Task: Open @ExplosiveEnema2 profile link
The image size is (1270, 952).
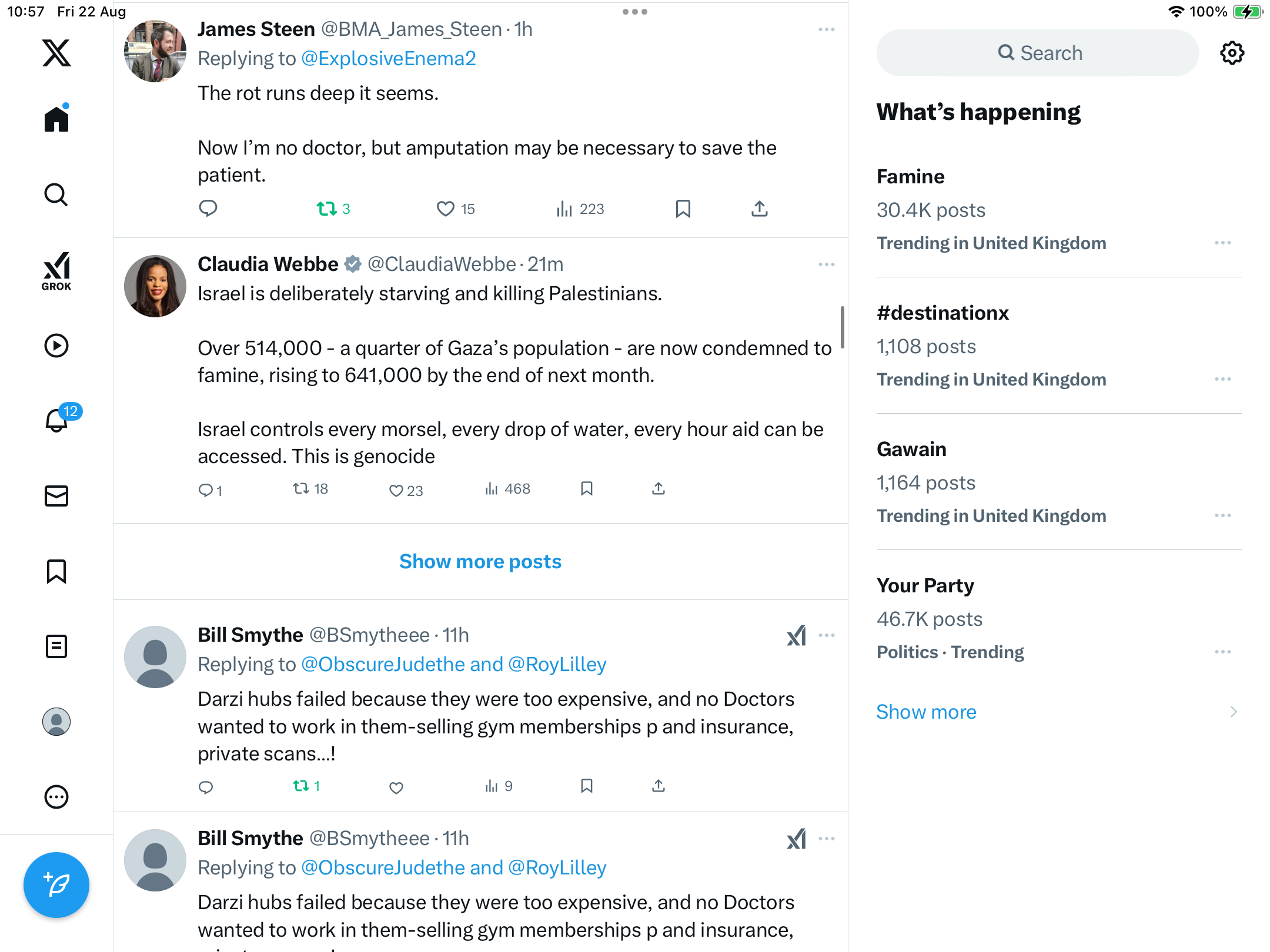Action: click(x=388, y=59)
